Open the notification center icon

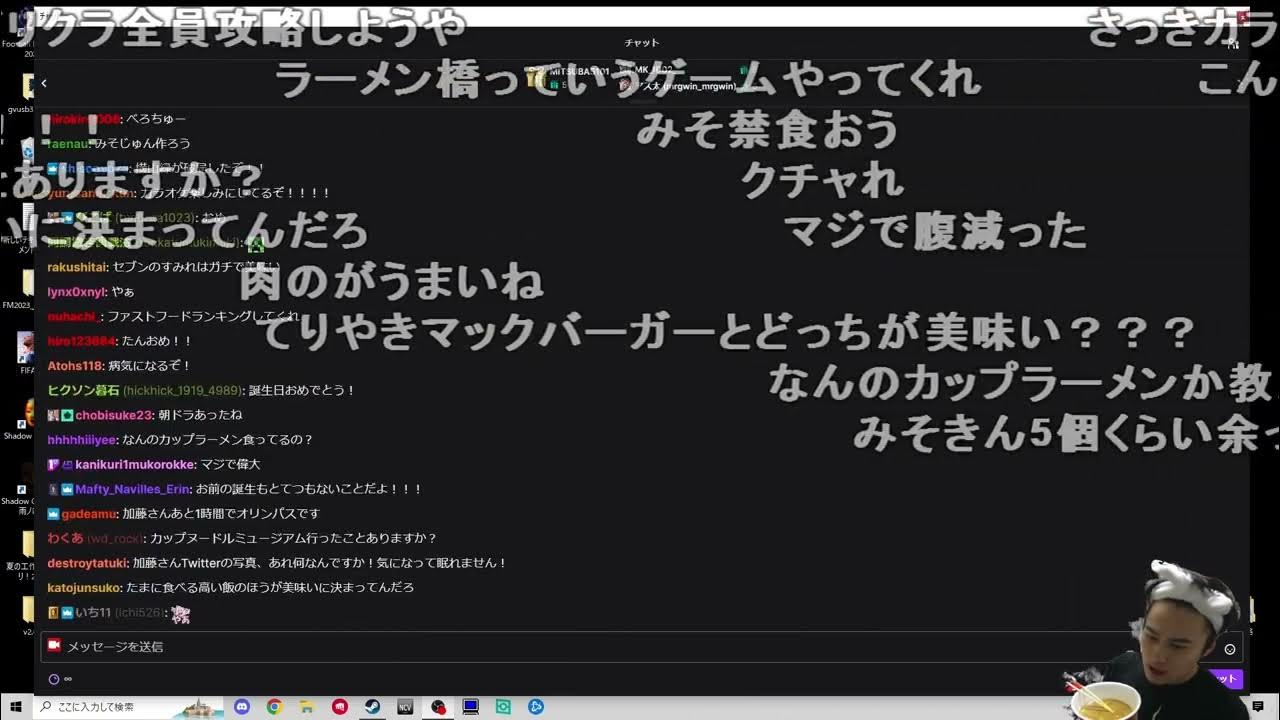click(1258, 707)
